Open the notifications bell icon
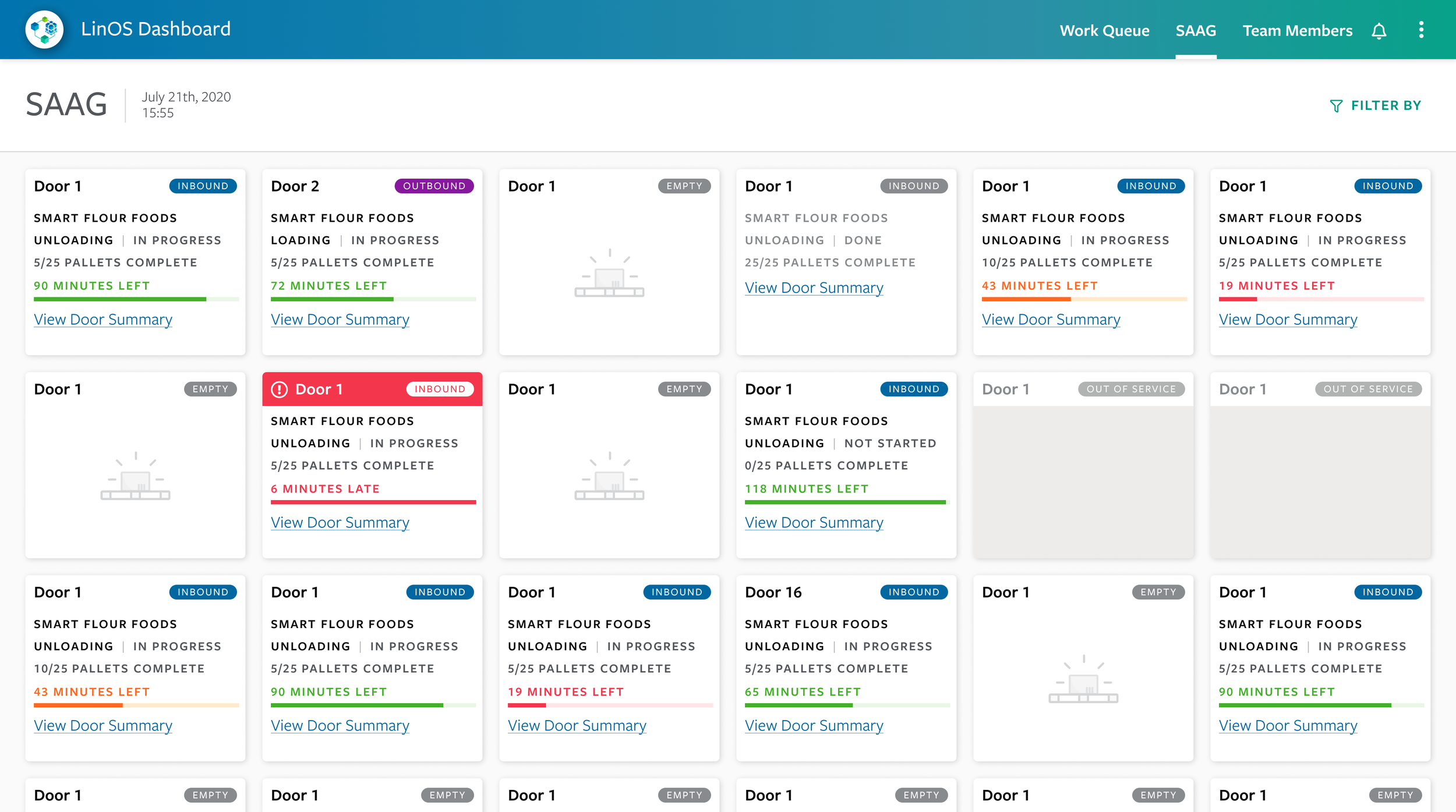 [1379, 31]
